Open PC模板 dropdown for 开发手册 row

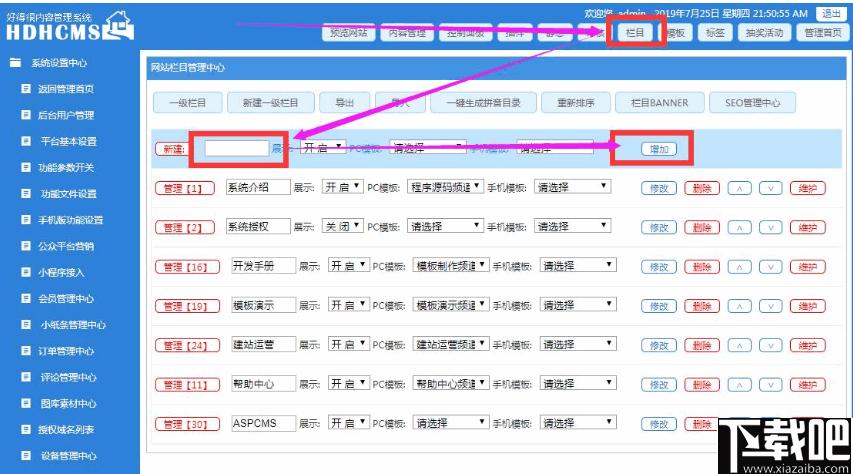tap(449, 266)
